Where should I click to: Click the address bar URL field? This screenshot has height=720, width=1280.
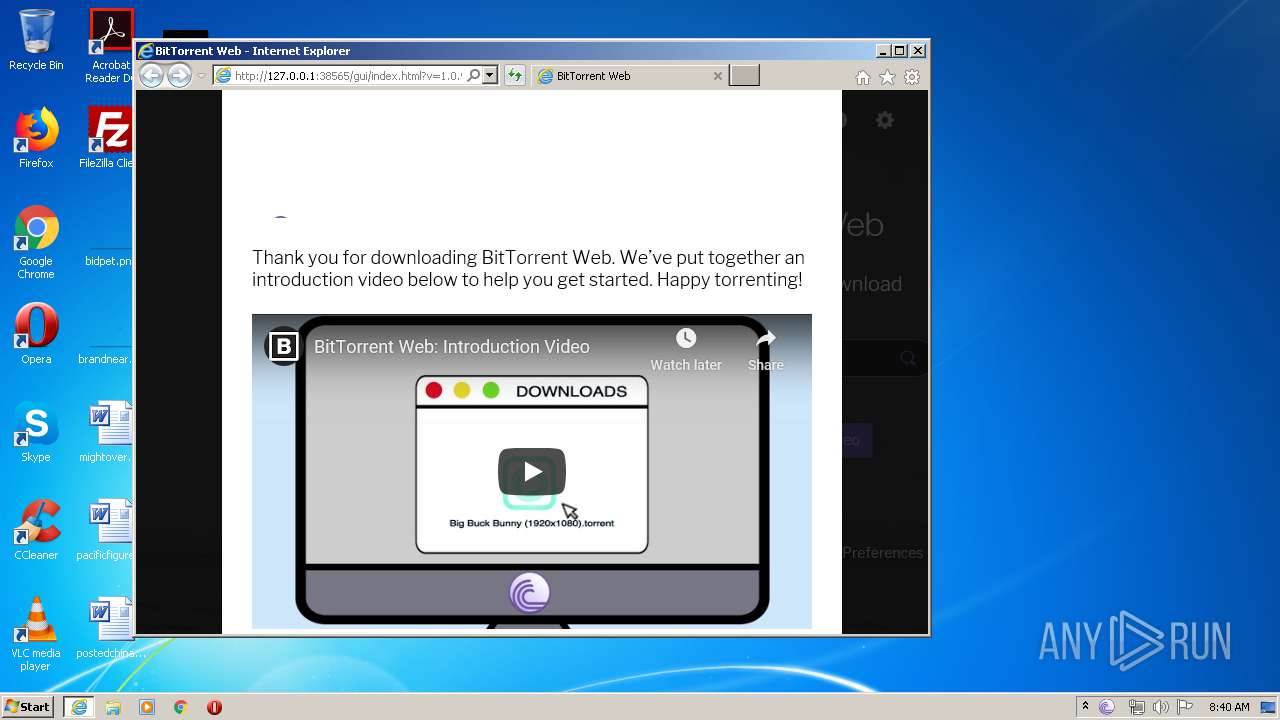pos(349,76)
